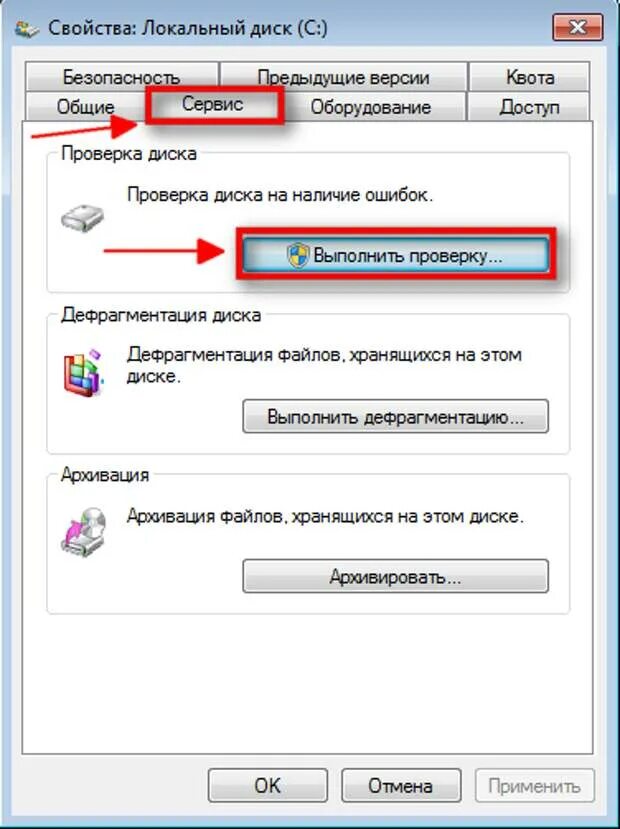The width and height of the screenshot is (620, 829).
Task: Click the drive icon in the title bar
Action: pyautogui.click(x=27, y=29)
